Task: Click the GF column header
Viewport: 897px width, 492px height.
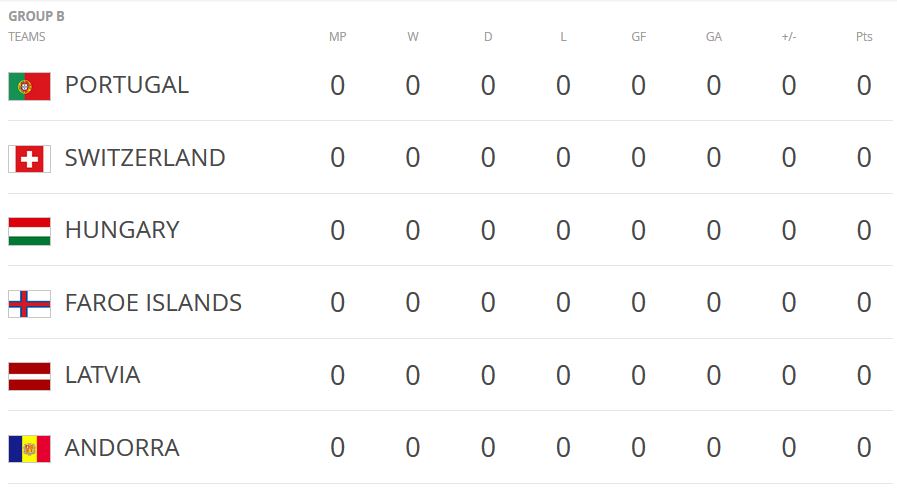Action: click(x=638, y=37)
